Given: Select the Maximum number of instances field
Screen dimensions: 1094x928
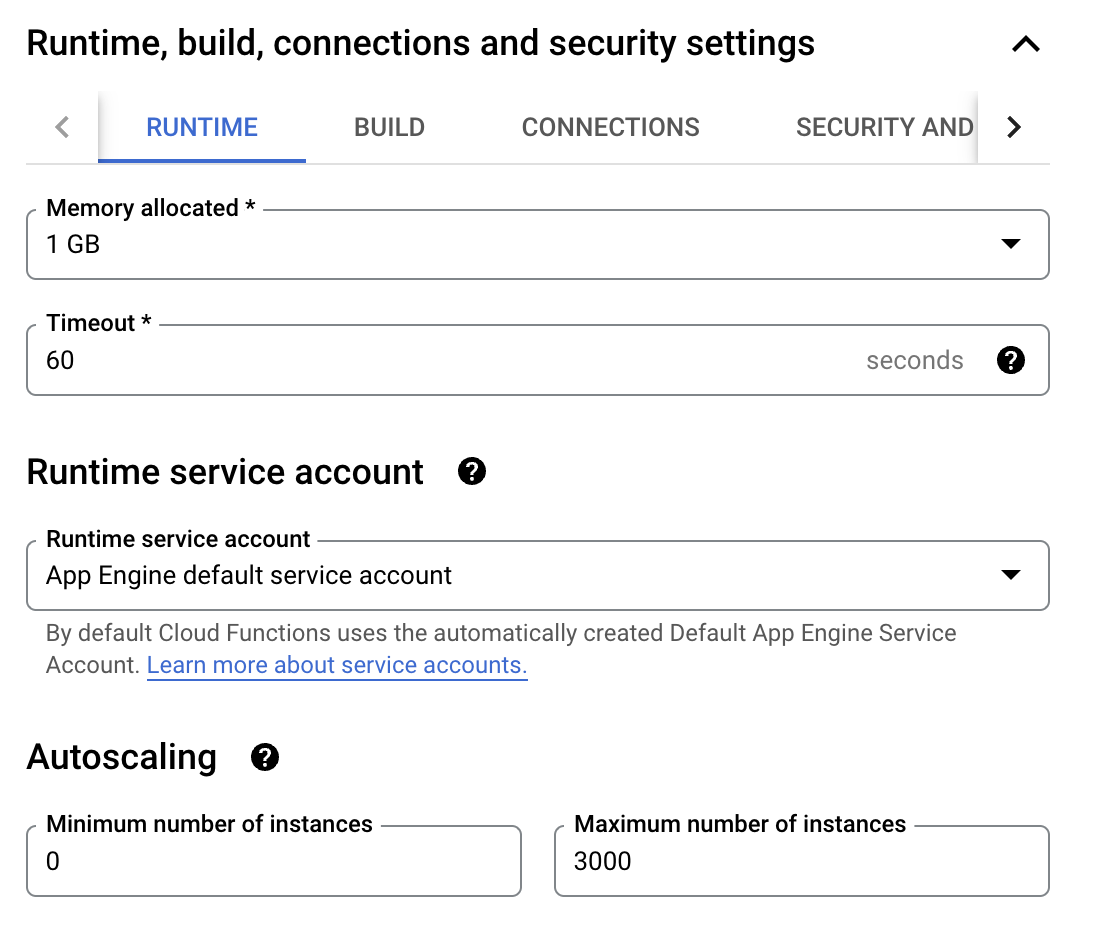Looking at the screenshot, I should (800, 861).
